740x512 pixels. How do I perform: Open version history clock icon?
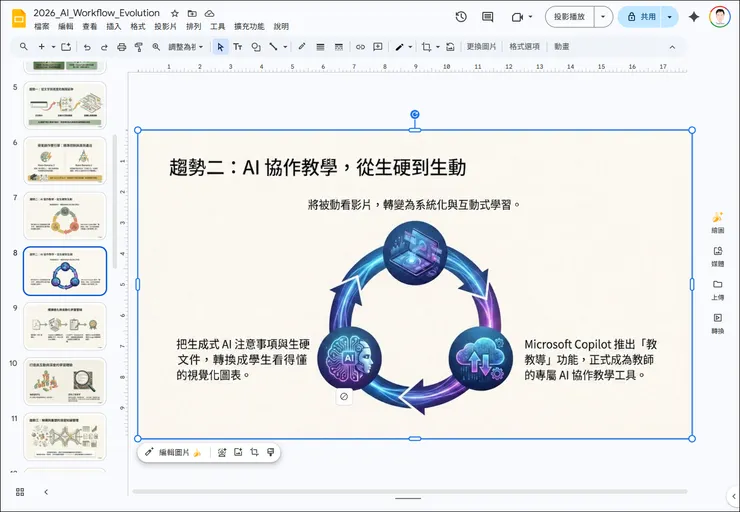click(x=461, y=17)
